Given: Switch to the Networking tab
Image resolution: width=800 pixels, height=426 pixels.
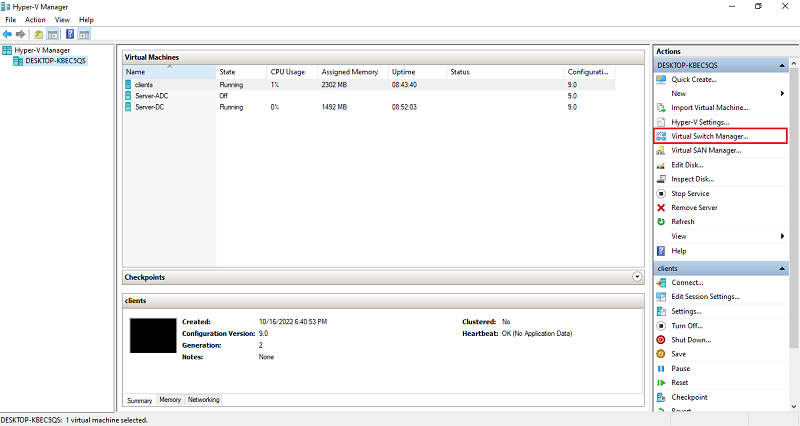Looking at the screenshot, I should (x=204, y=399).
